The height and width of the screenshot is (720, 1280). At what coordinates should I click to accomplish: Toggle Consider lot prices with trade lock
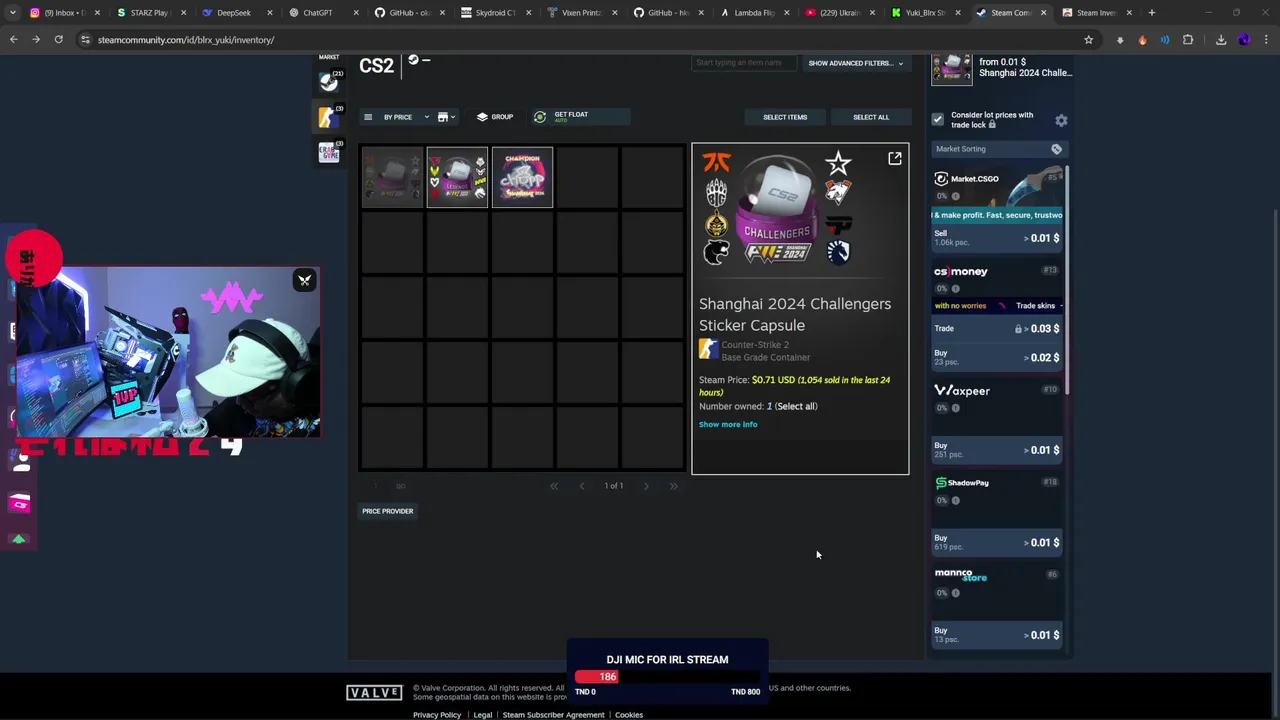pos(938,120)
